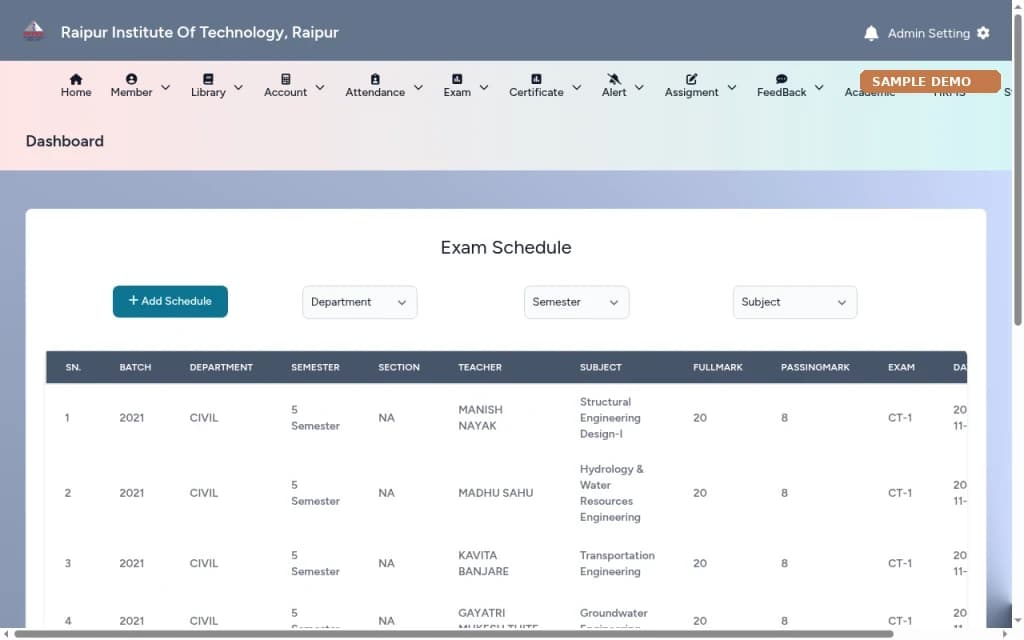Open notifications bell icon
The height and width of the screenshot is (640, 1024).
pyautogui.click(x=871, y=33)
